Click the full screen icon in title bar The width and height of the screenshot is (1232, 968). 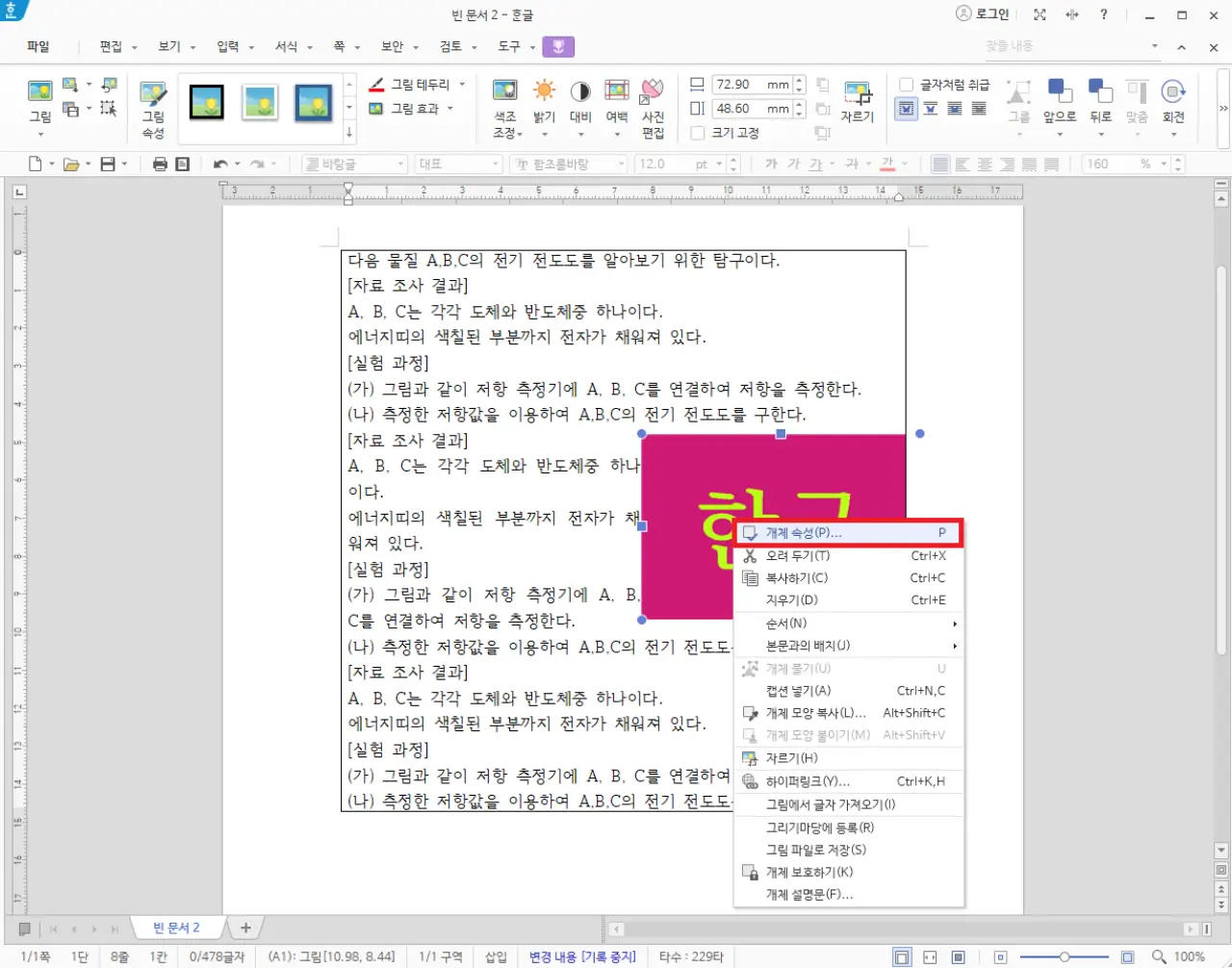[1039, 14]
